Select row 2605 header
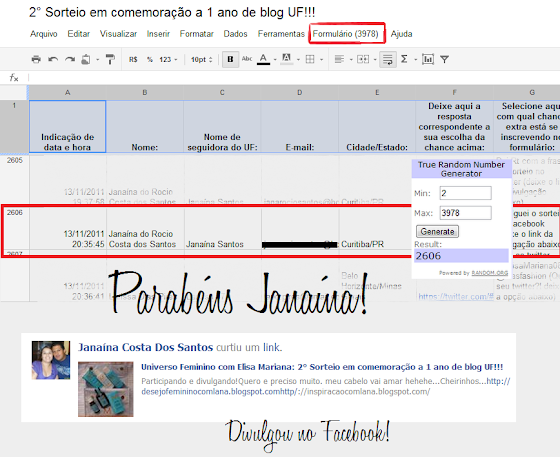Viewport: 560px width, 457px height. pos(15,180)
